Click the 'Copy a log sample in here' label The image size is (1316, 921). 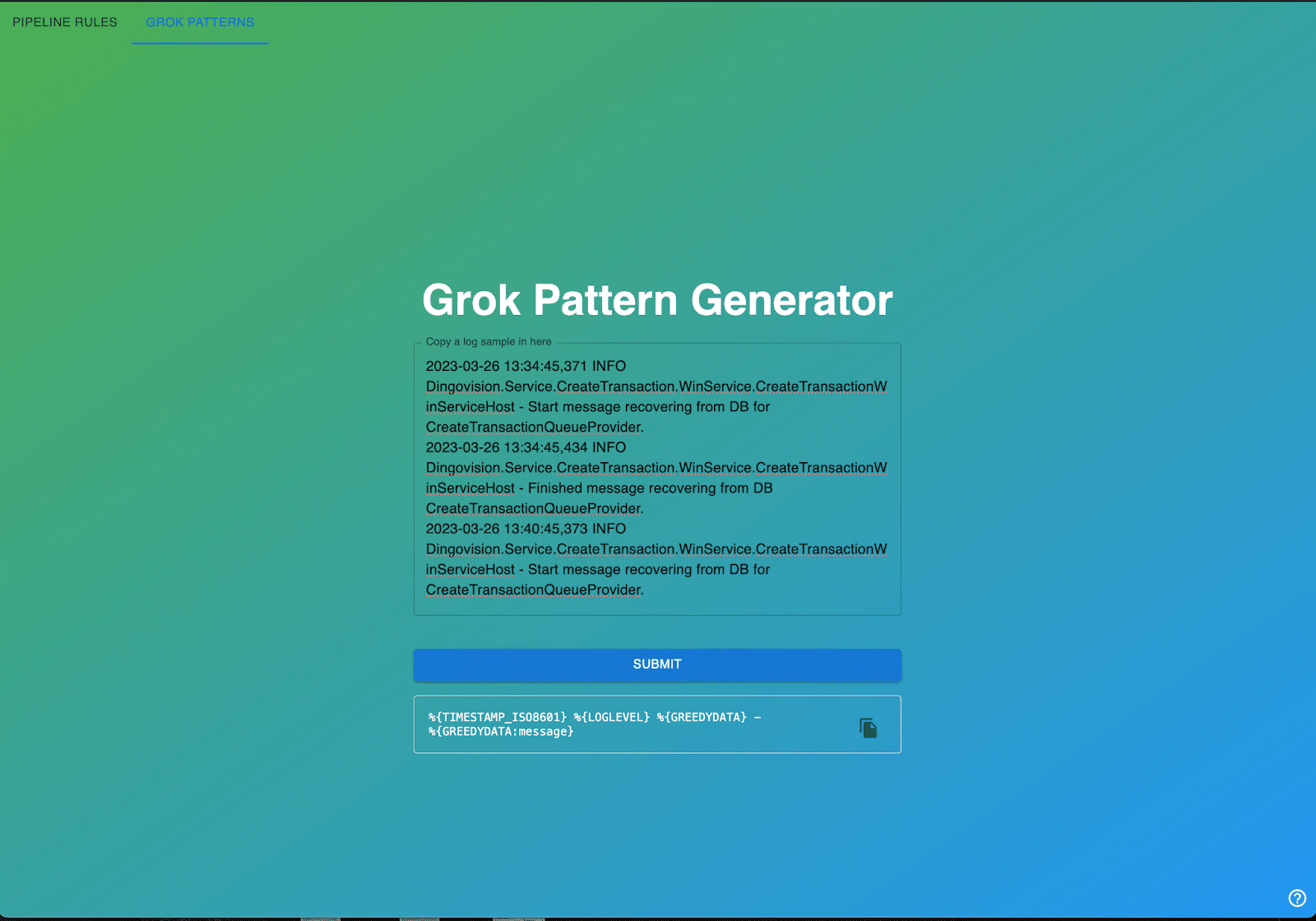[x=489, y=342]
